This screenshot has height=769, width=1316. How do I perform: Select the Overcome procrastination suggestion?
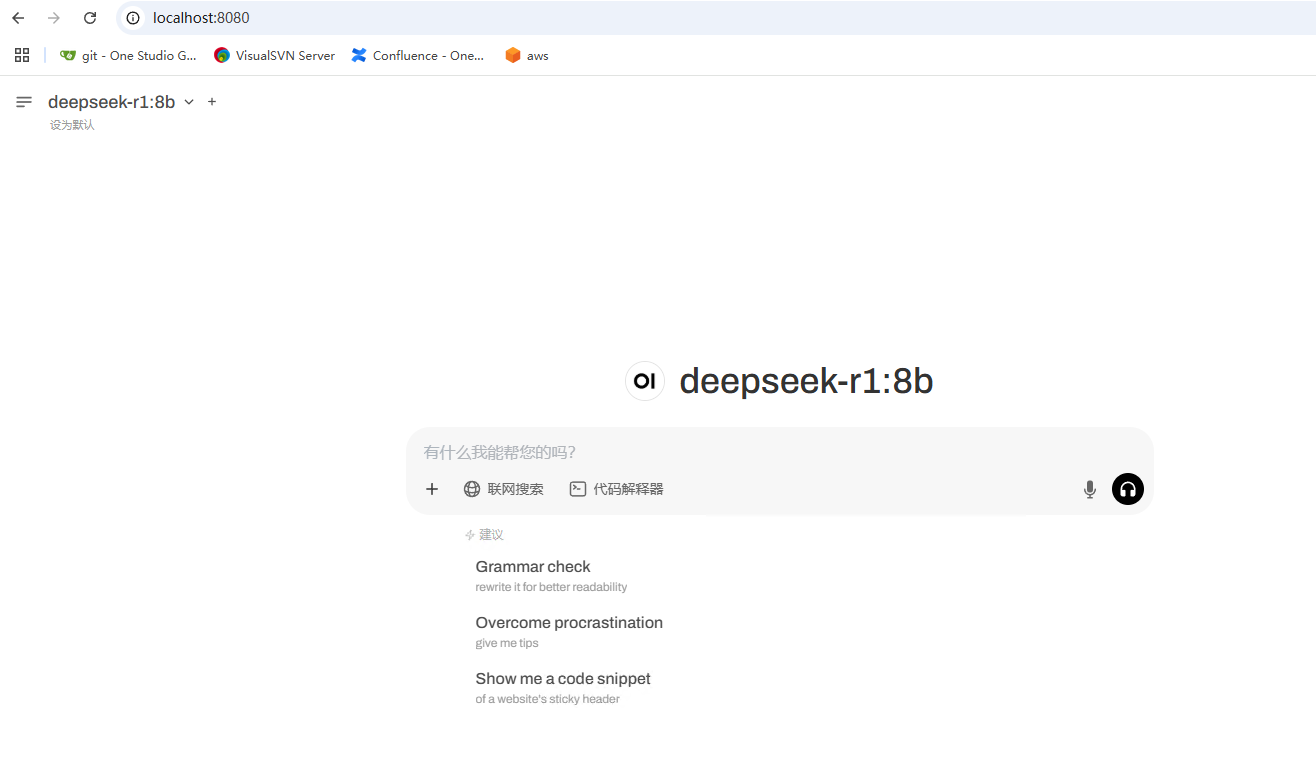pos(569,632)
